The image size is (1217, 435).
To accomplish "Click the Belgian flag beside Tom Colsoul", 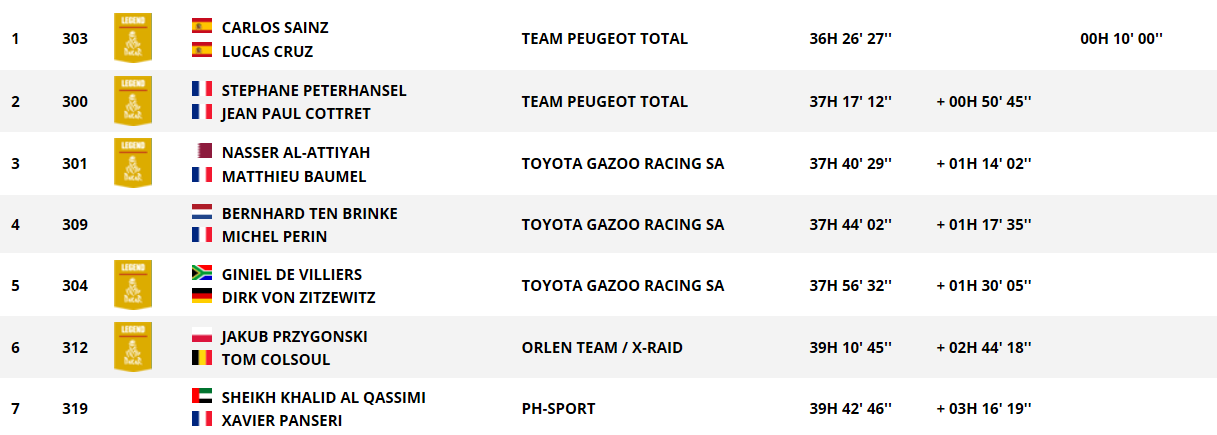I will (x=202, y=359).
